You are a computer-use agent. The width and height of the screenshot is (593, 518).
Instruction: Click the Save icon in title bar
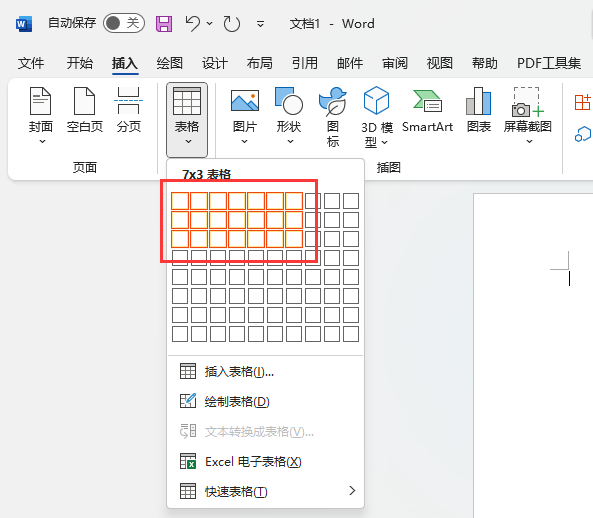click(x=164, y=24)
